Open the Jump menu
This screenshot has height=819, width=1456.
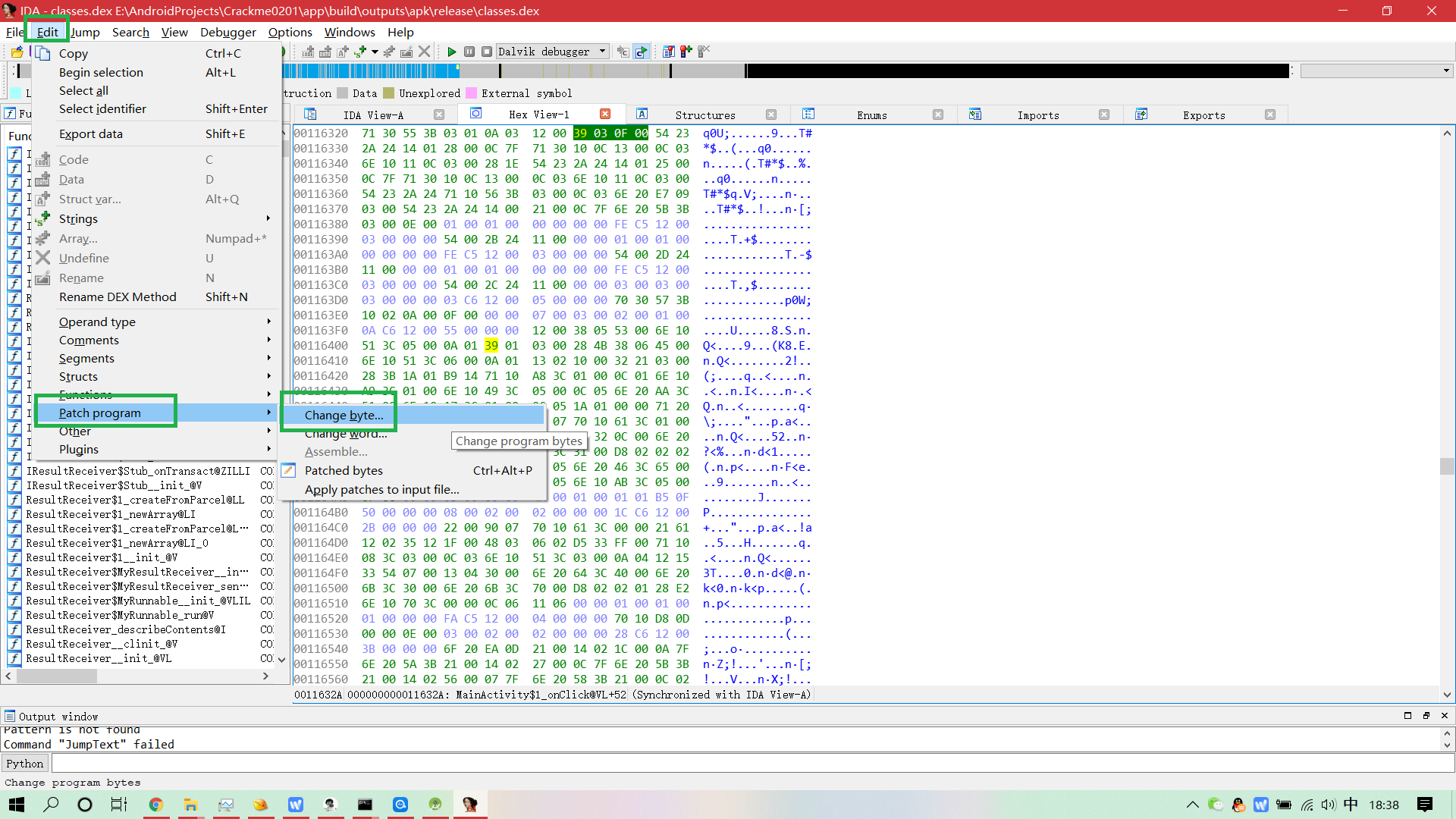coord(85,32)
